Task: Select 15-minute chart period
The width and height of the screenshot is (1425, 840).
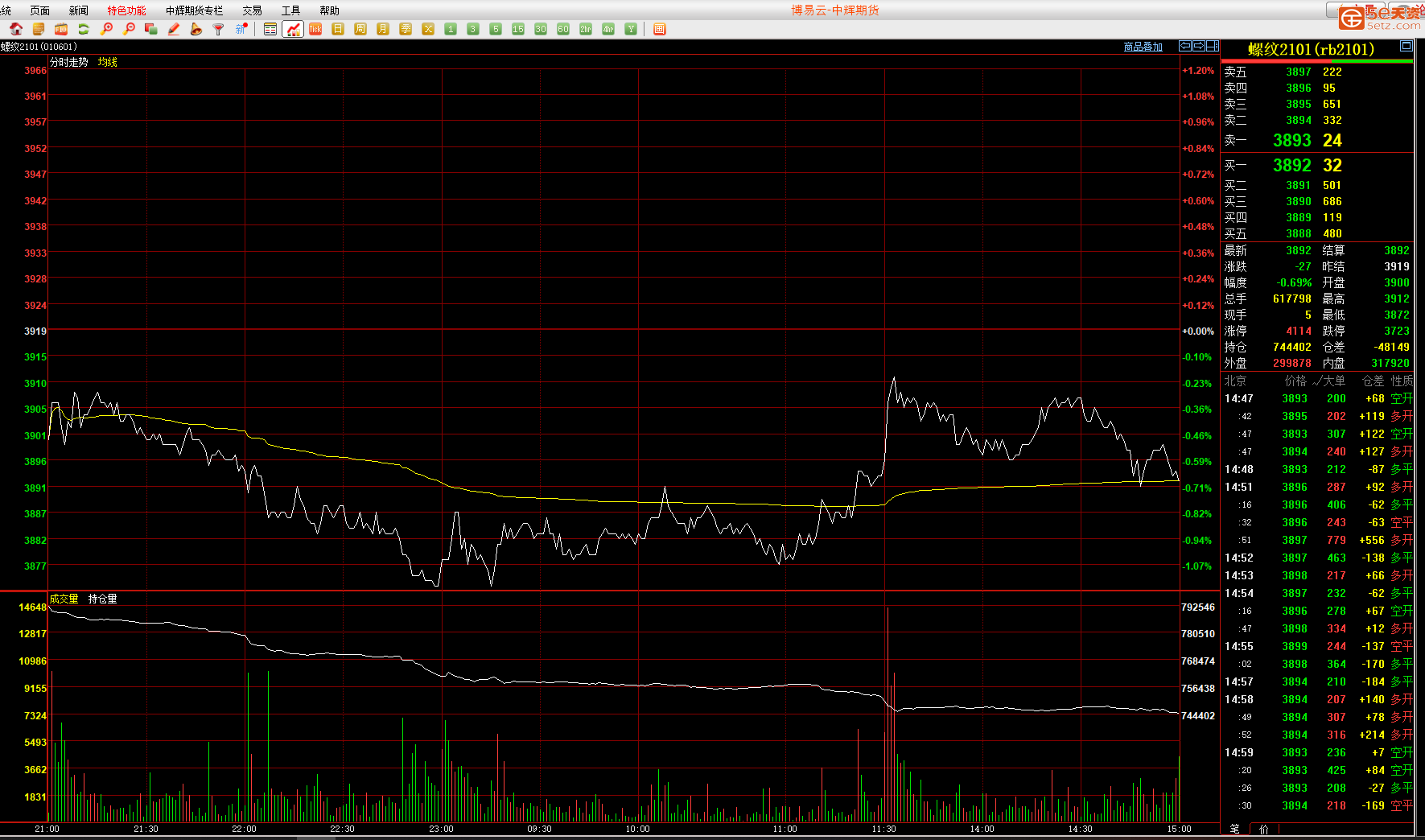Action: pyautogui.click(x=518, y=29)
